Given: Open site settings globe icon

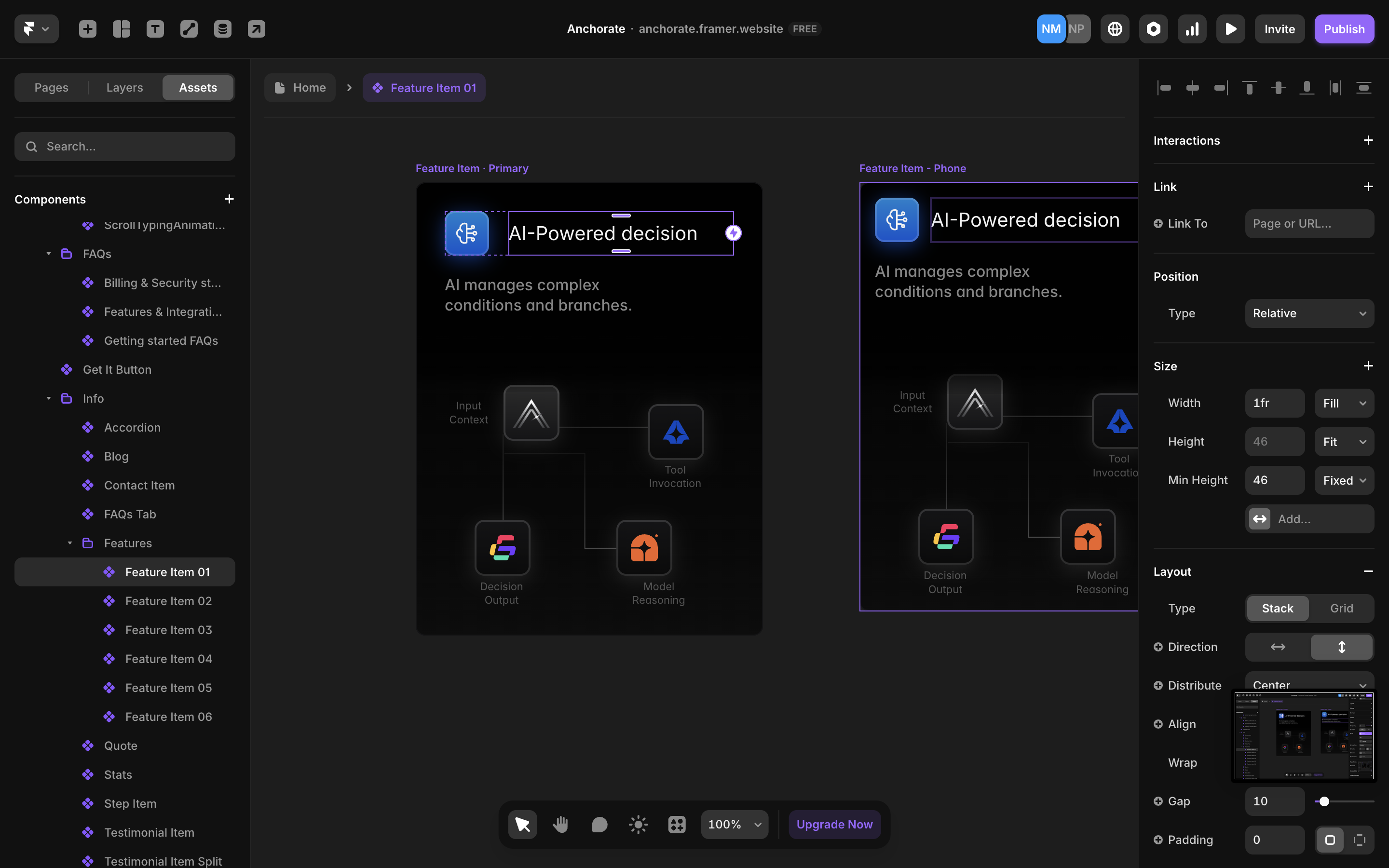Looking at the screenshot, I should (1115, 29).
